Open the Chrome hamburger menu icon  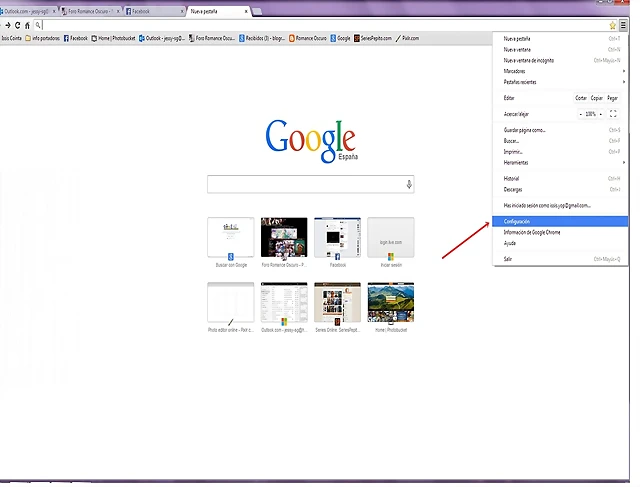[623, 25]
